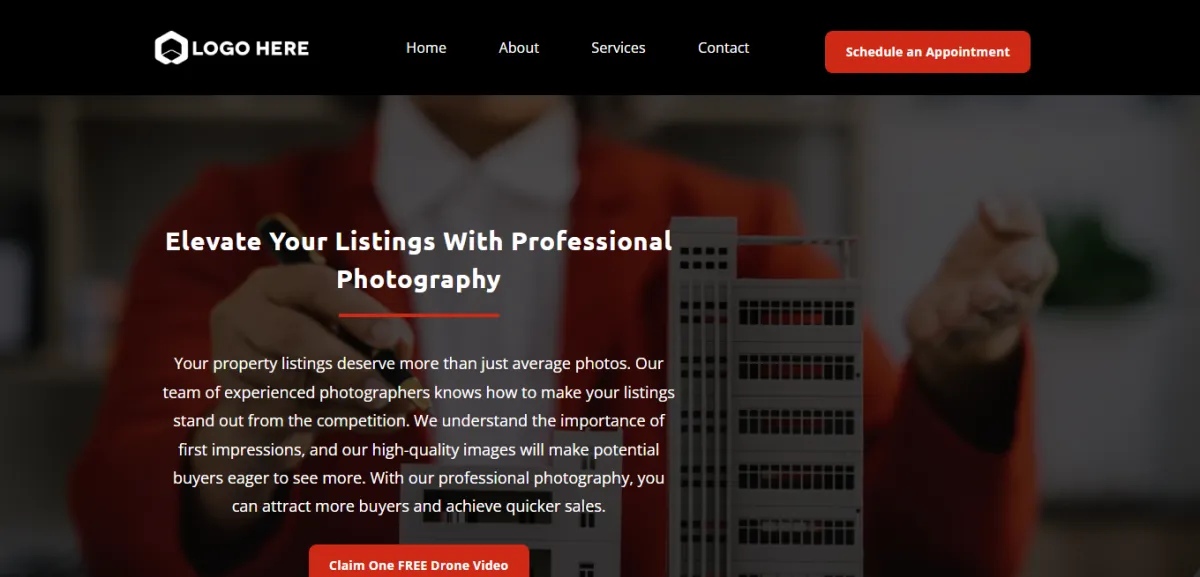Click the red divider line under heading
The image size is (1200, 577).
tap(419, 315)
